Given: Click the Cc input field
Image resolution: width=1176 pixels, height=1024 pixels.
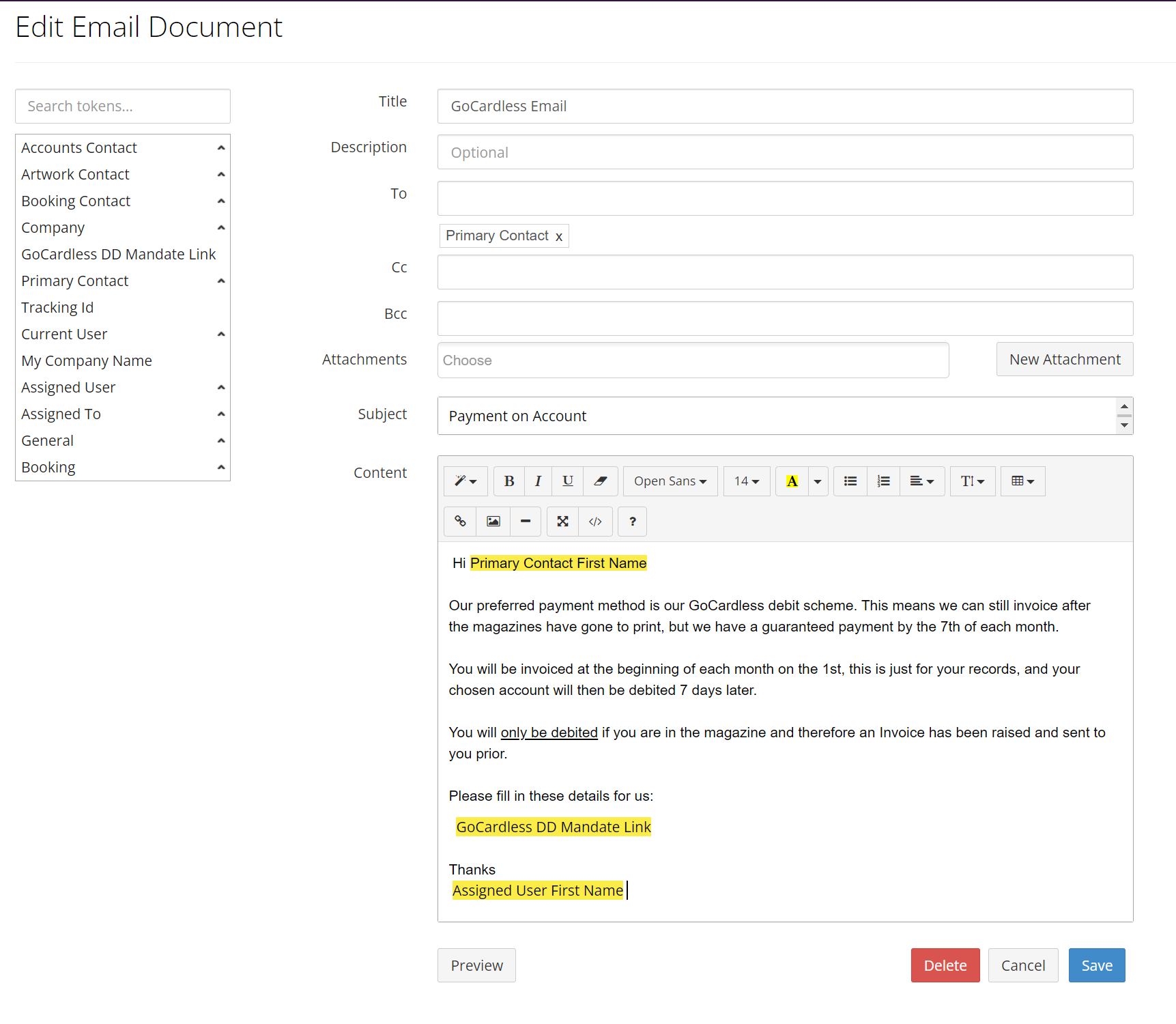Looking at the screenshot, I should point(785,272).
